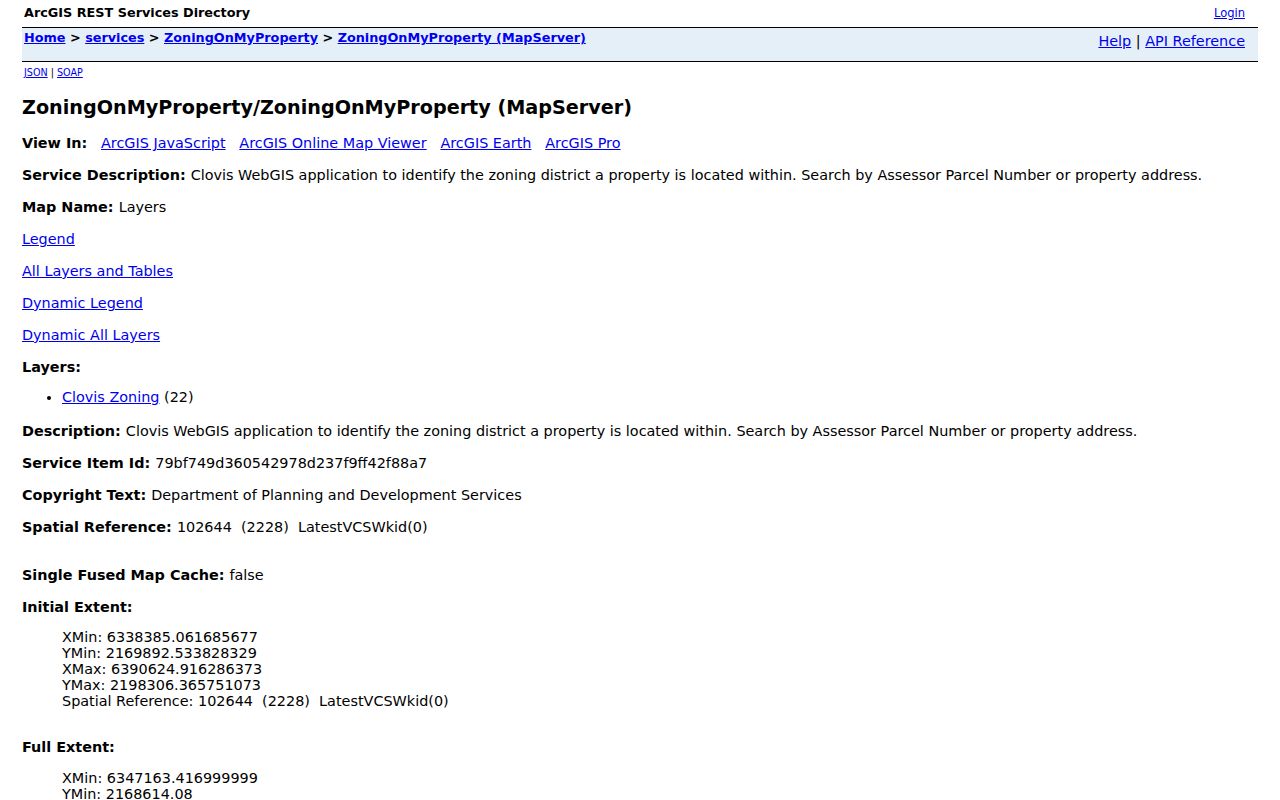The image size is (1280, 800).
Task: Open the Help link
Action: click(1115, 41)
